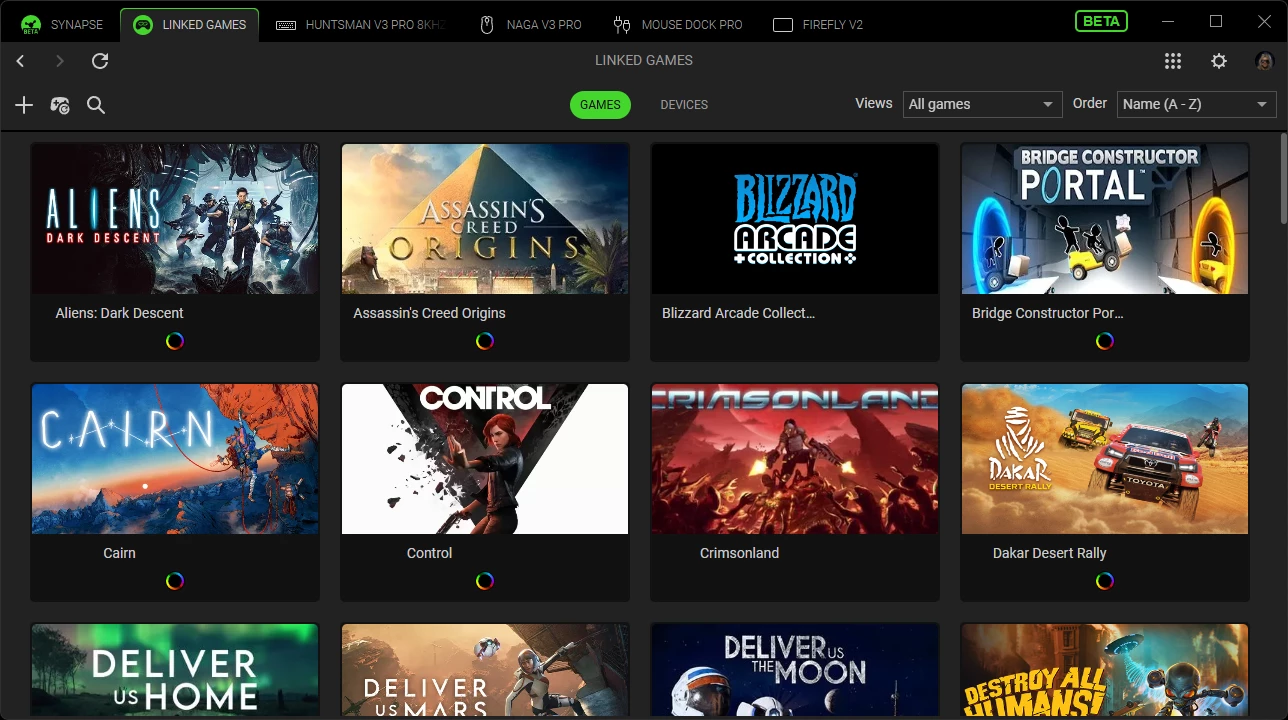
Task: Click the Chroma icon under Control
Action: point(485,581)
